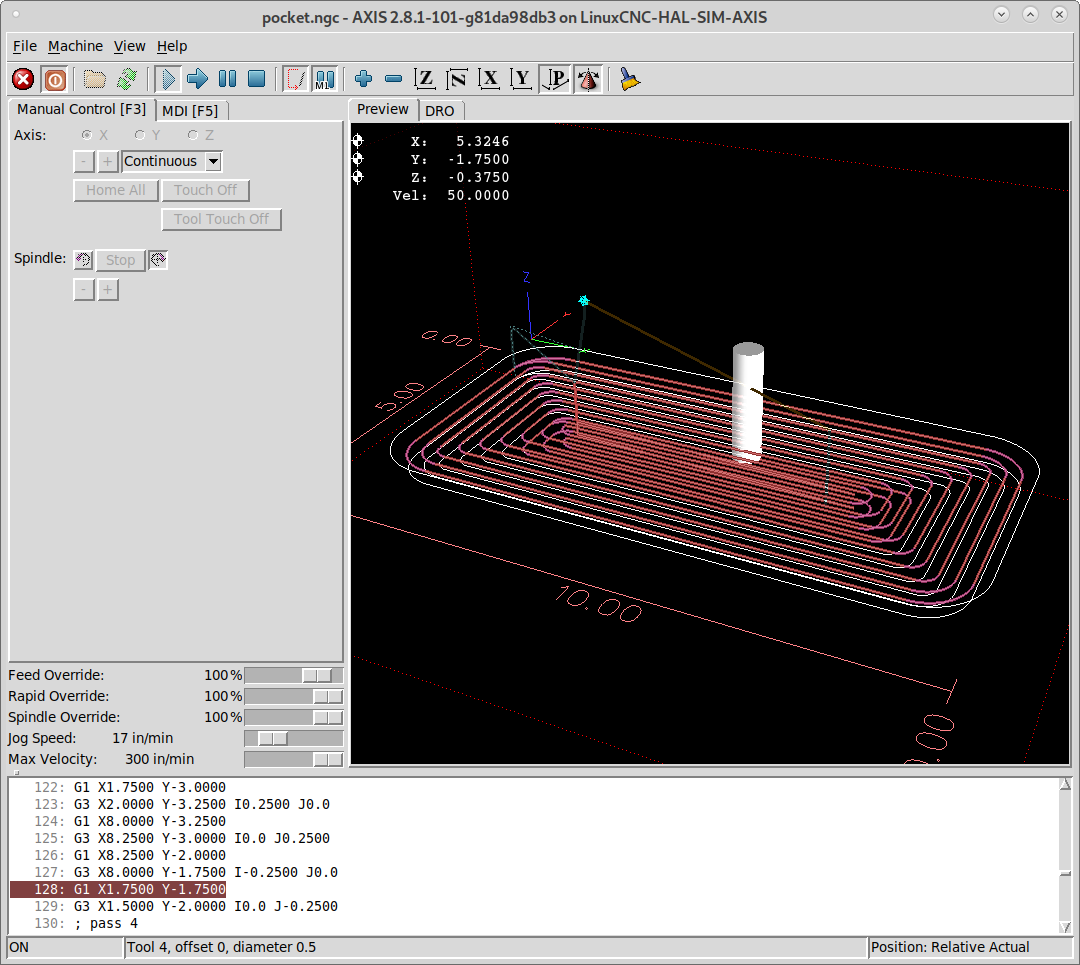
Task: Switch to front Y view
Action: [521, 79]
